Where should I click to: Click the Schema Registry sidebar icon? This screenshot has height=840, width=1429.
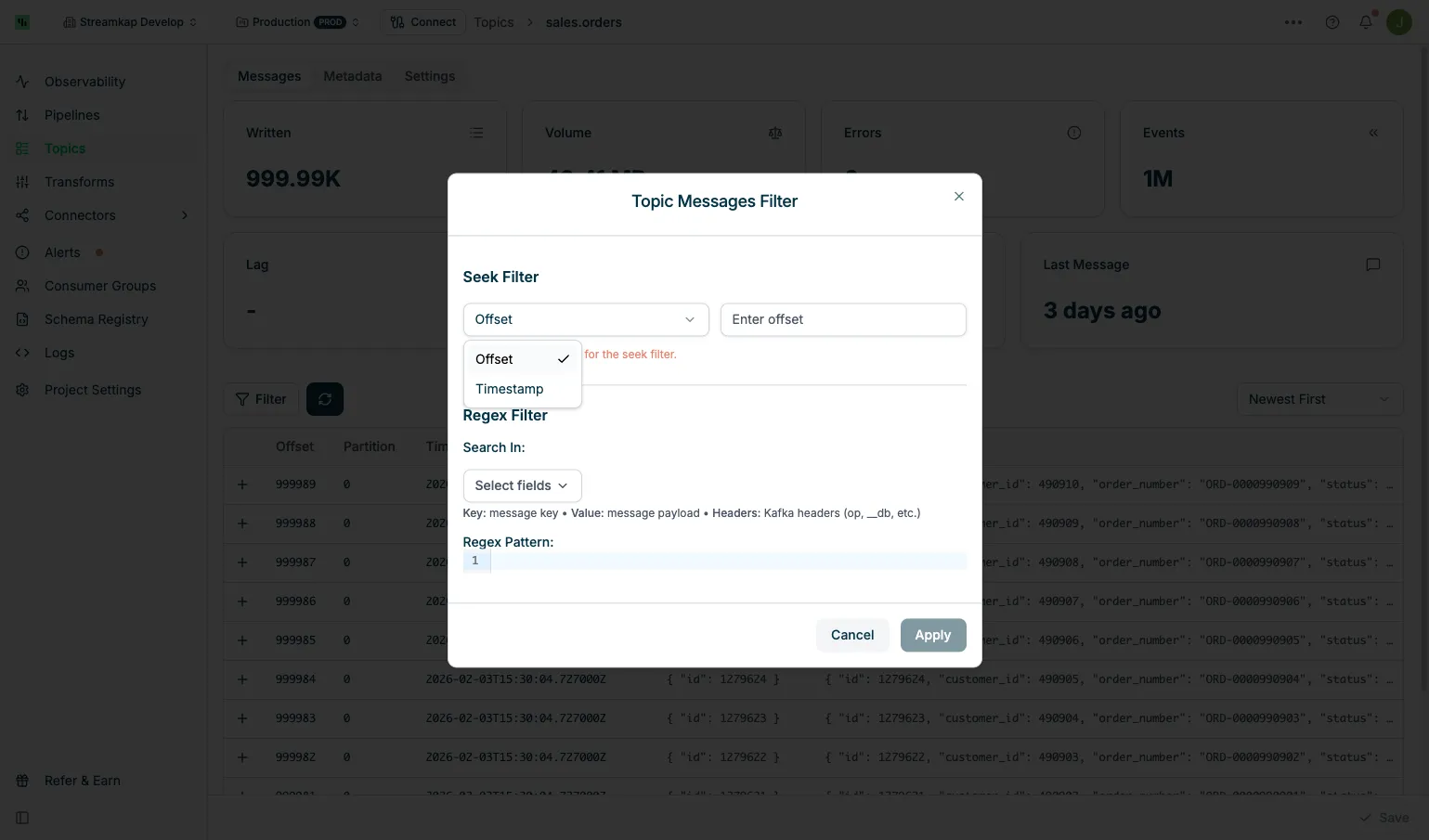pyautogui.click(x=22, y=319)
